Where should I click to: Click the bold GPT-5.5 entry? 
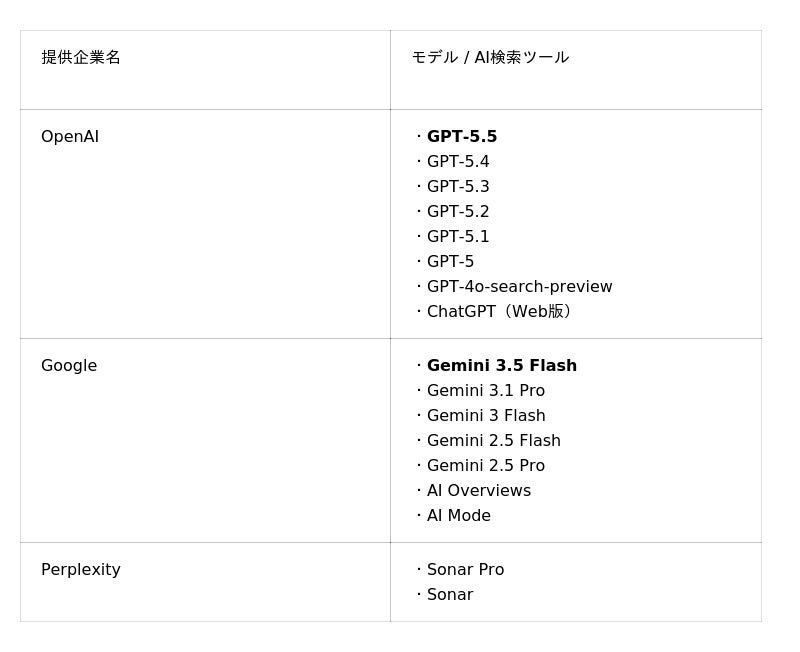(x=462, y=137)
